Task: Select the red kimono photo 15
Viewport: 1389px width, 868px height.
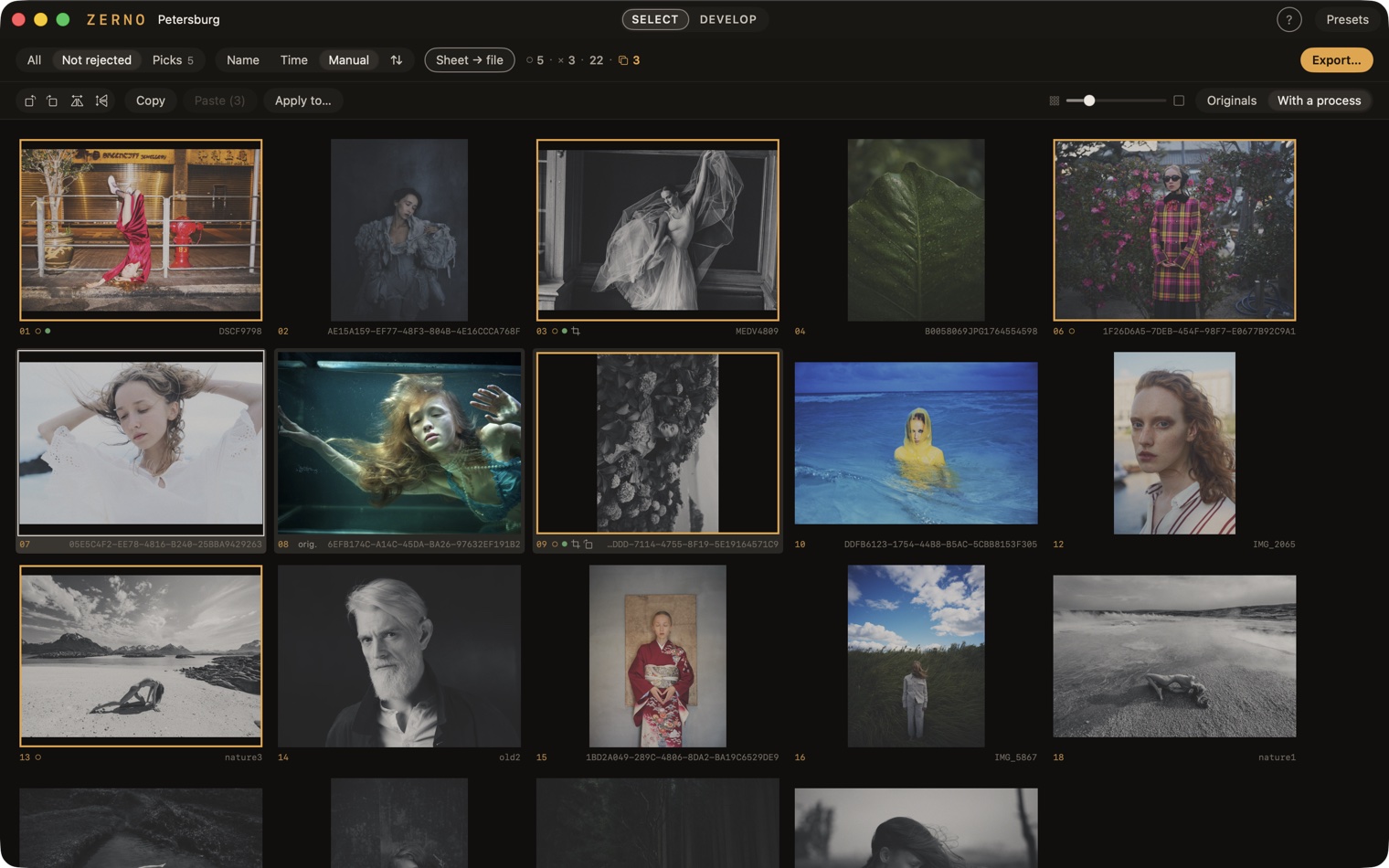Action: [658, 656]
